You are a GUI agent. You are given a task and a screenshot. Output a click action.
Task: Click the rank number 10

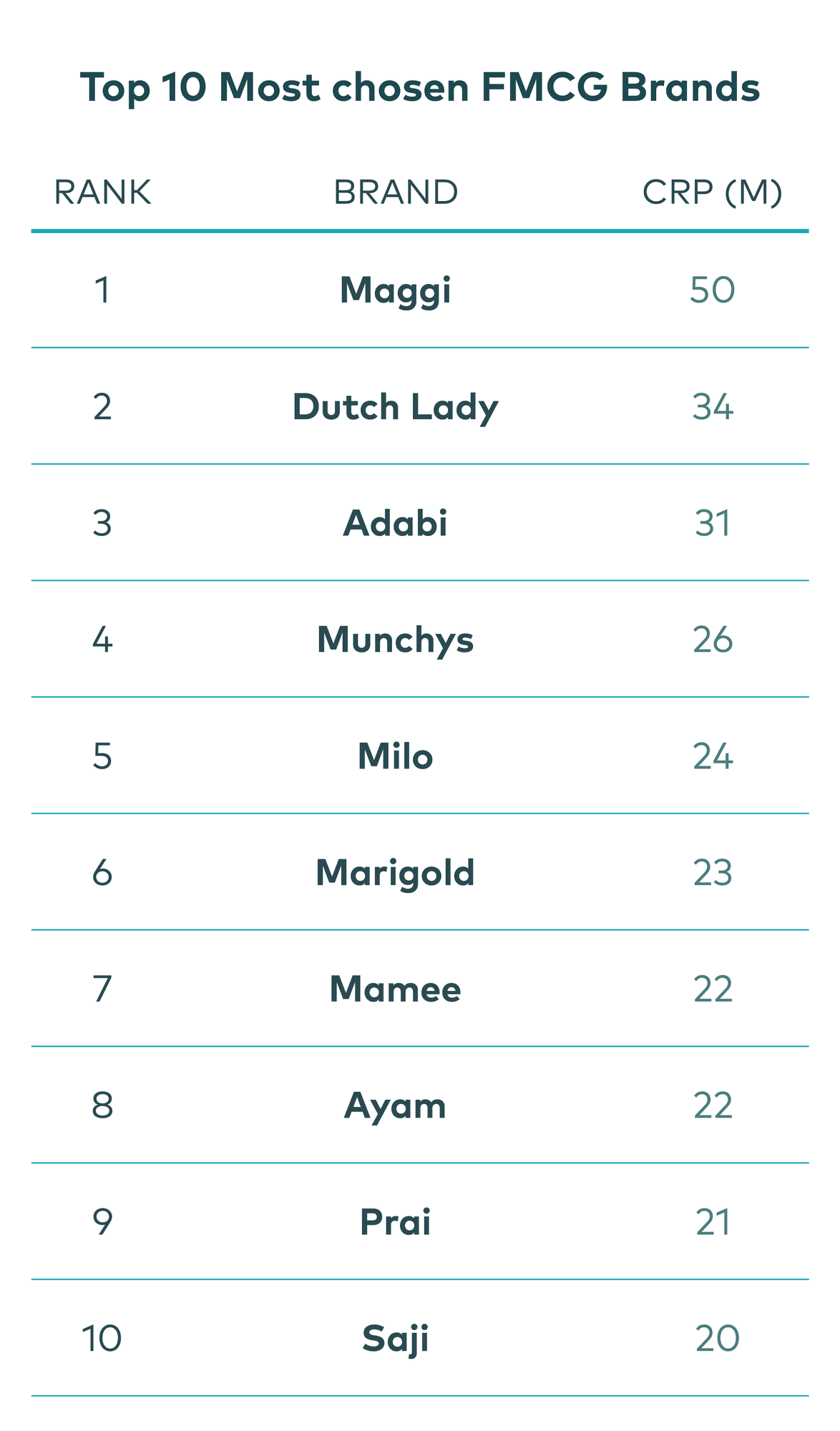pos(102,1339)
